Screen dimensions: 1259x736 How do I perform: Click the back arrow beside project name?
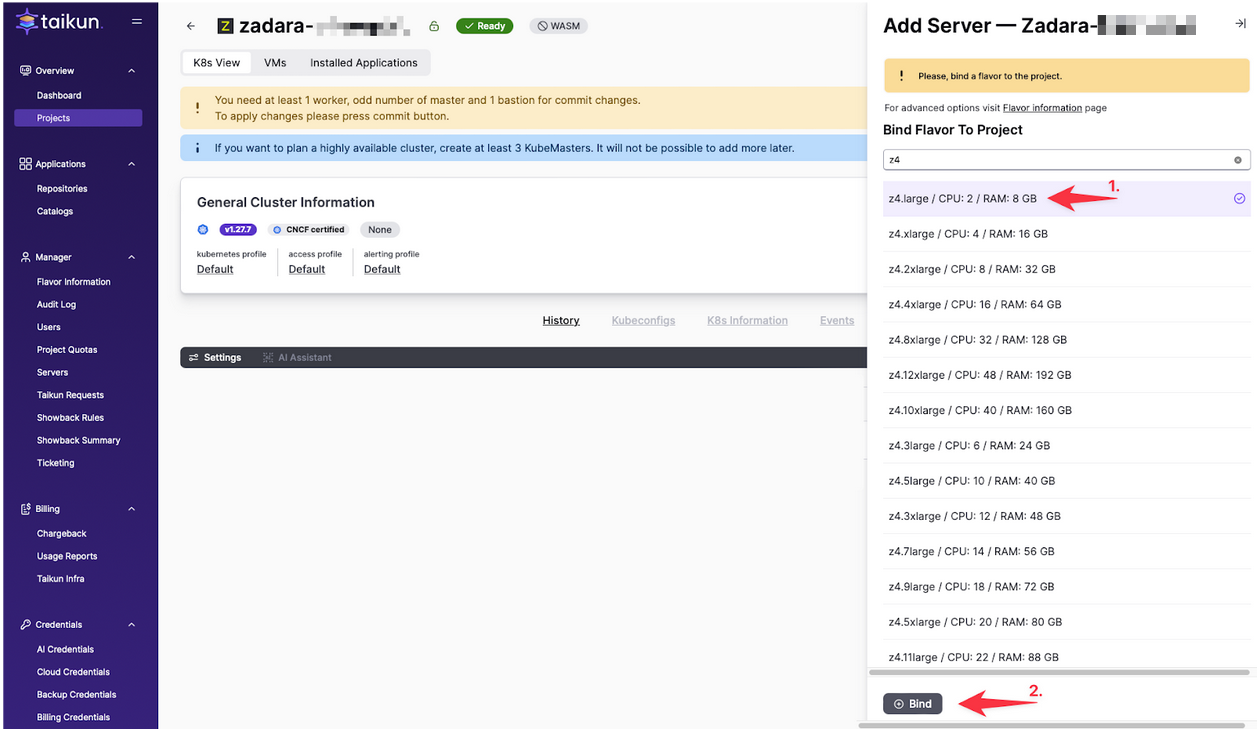point(191,26)
